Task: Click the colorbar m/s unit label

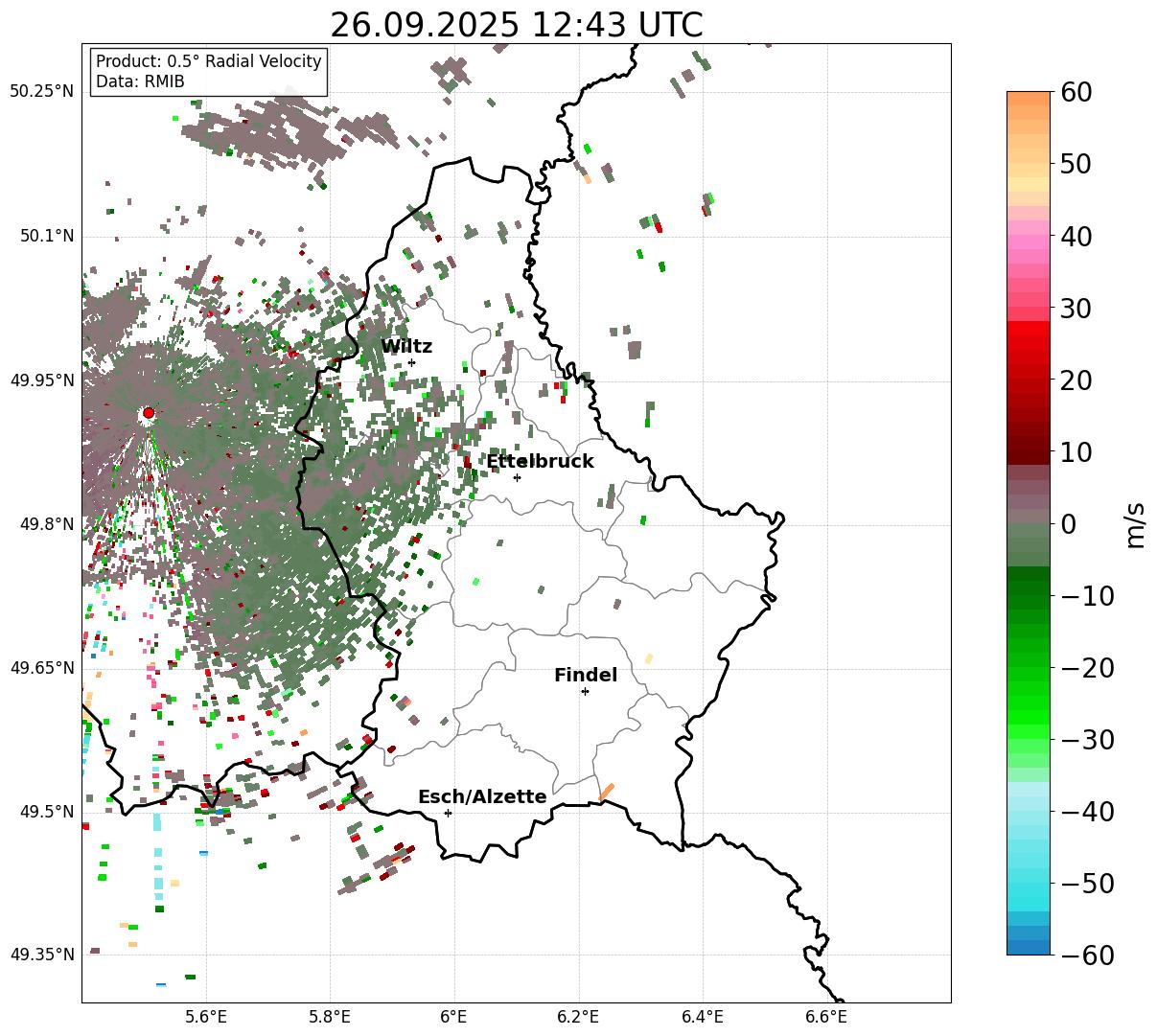Action: coord(1135,524)
